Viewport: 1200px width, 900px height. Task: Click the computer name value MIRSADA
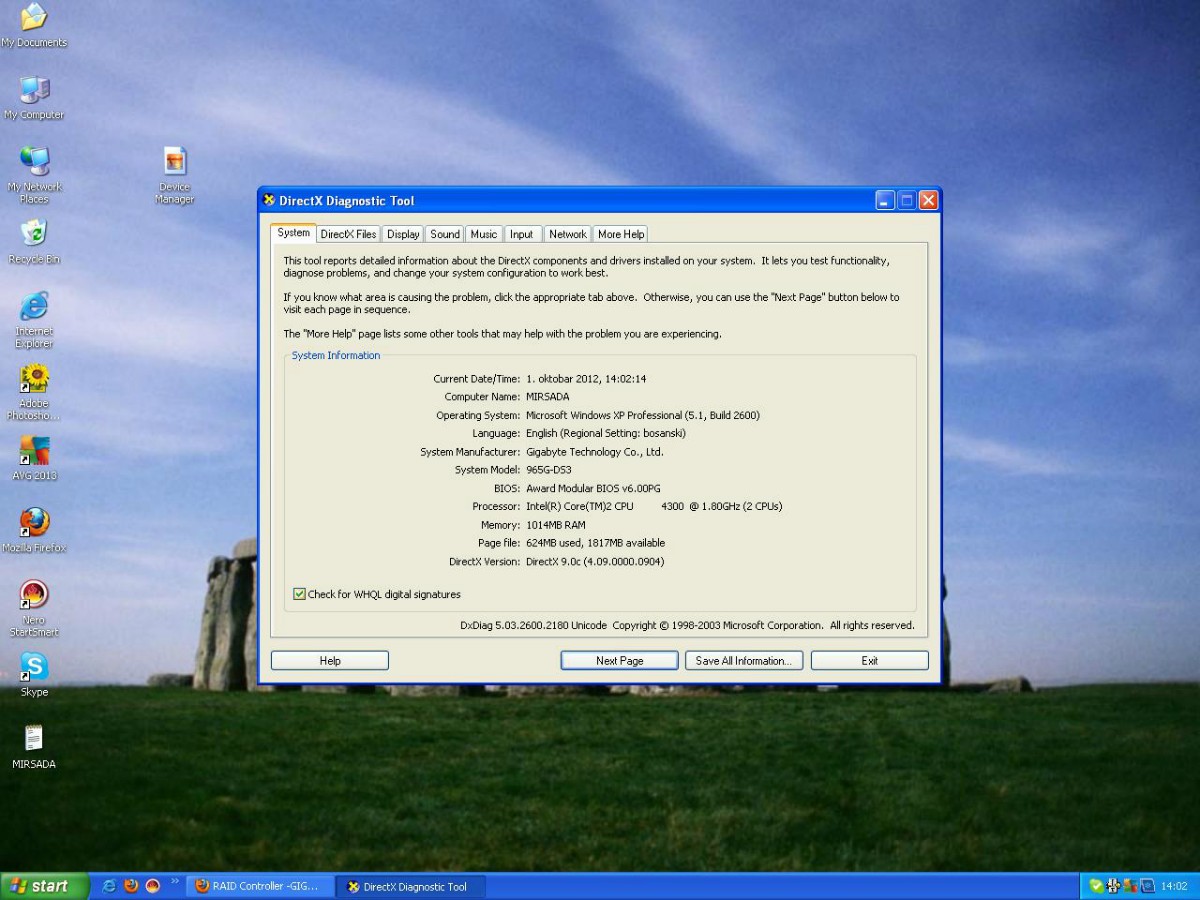(548, 397)
